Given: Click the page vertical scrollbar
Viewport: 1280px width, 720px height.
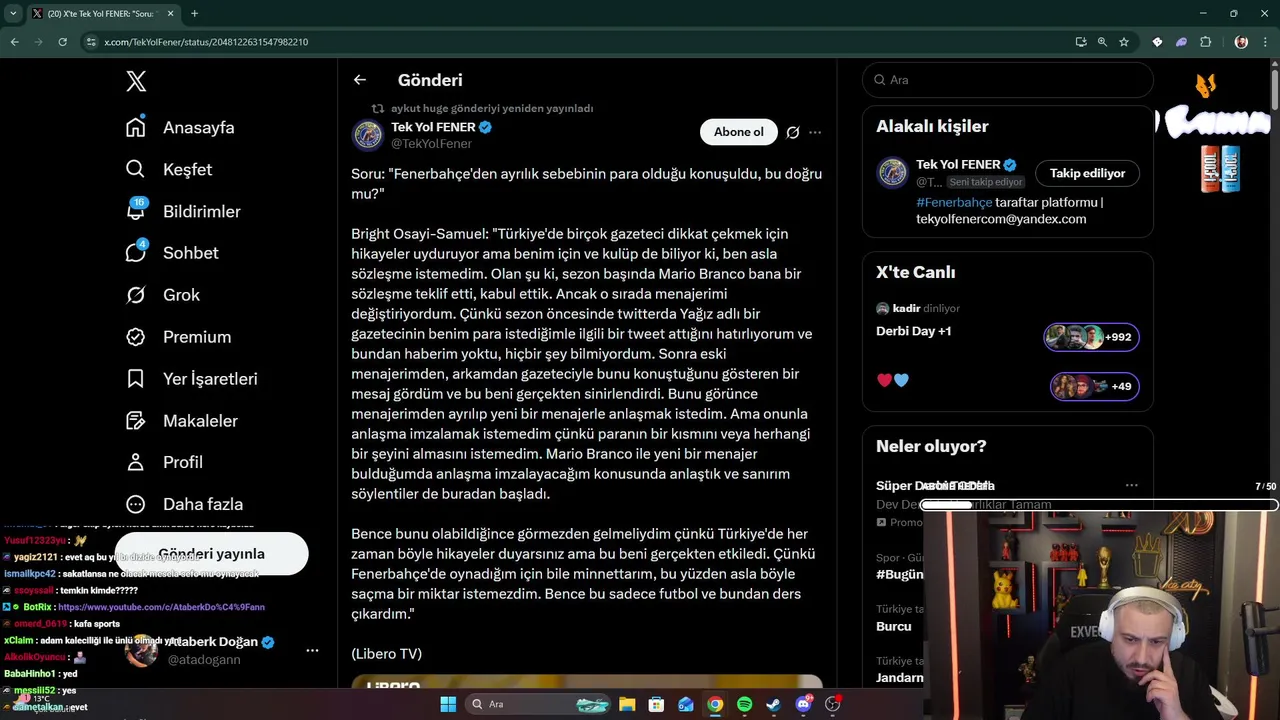Looking at the screenshot, I should pyautogui.click(x=1275, y=90).
